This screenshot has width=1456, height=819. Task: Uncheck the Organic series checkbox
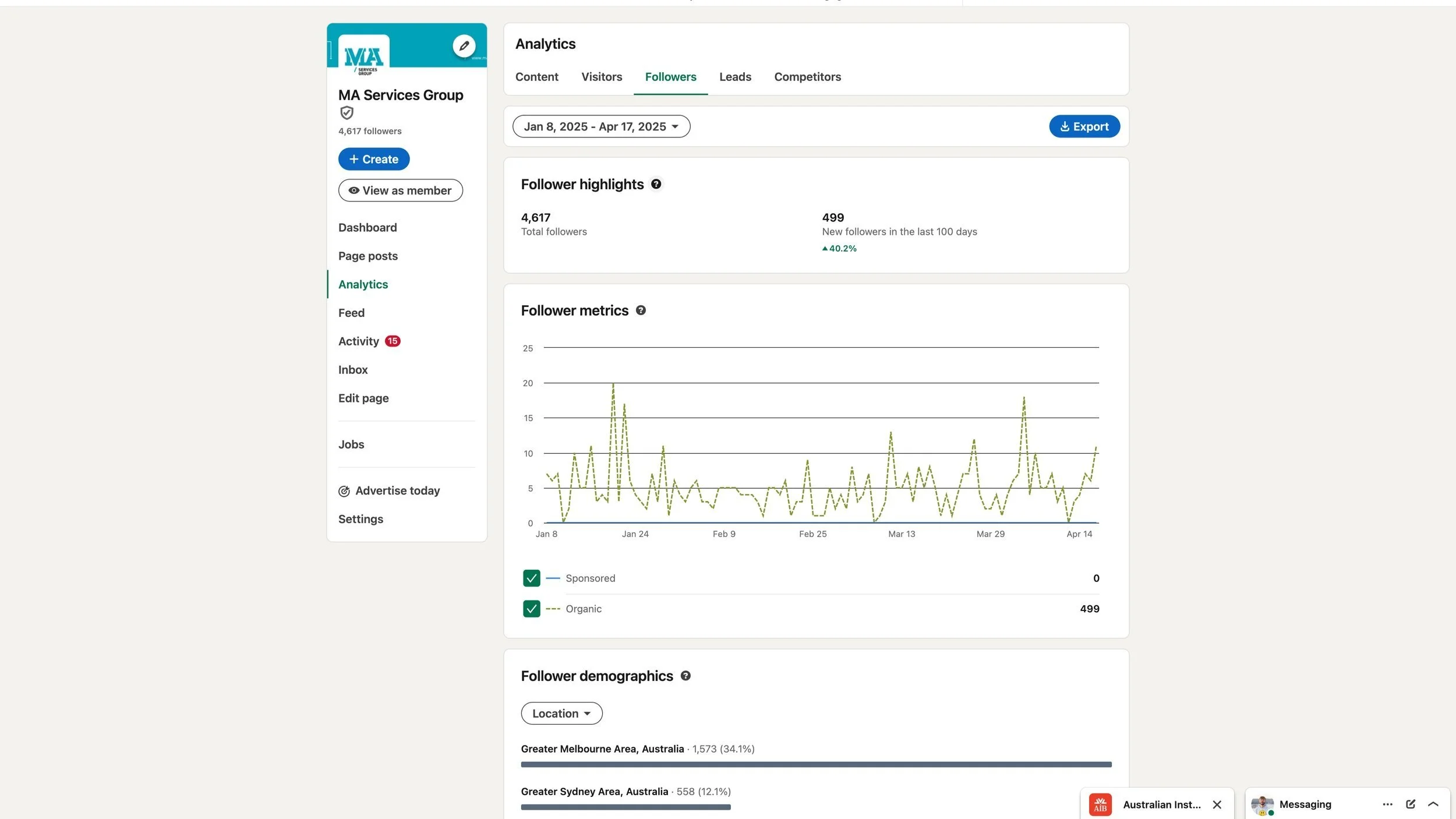pyautogui.click(x=531, y=609)
